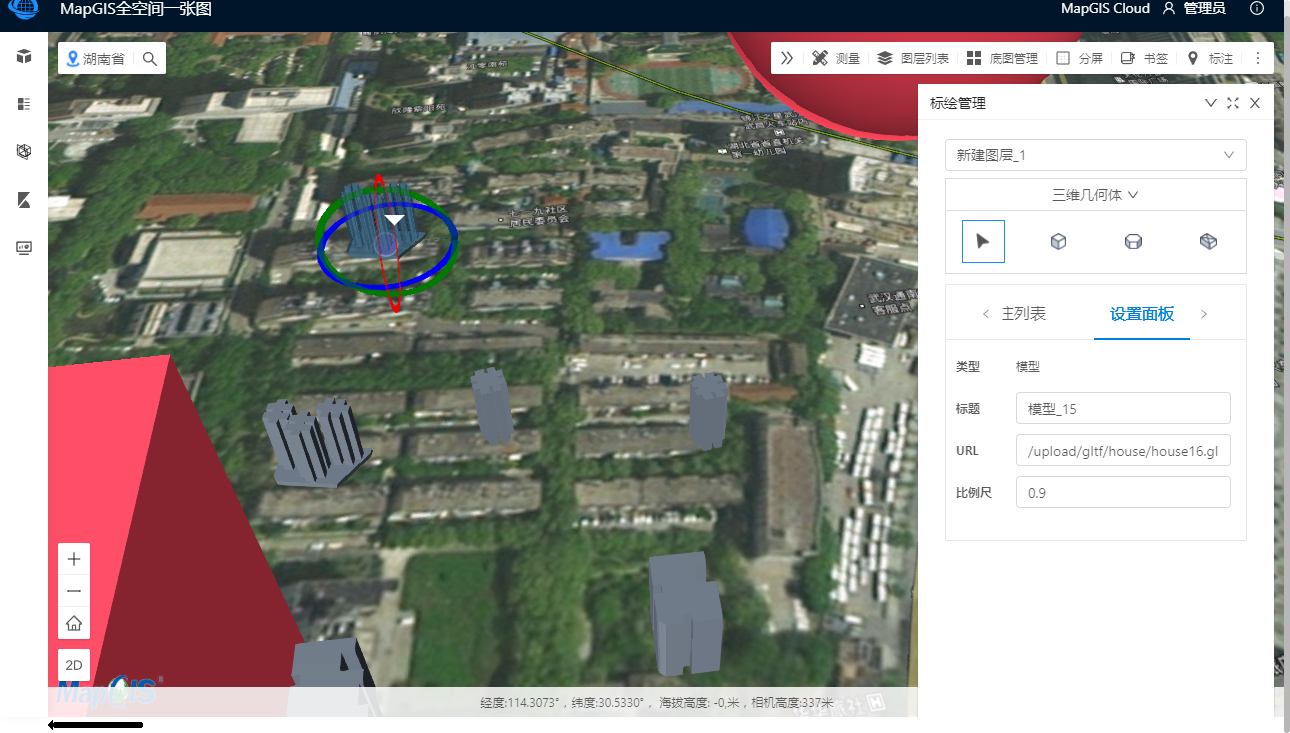Click the info icon in header
Image resolution: width=1290 pixels, height=733 pixels.
(x=1257, y=8)
